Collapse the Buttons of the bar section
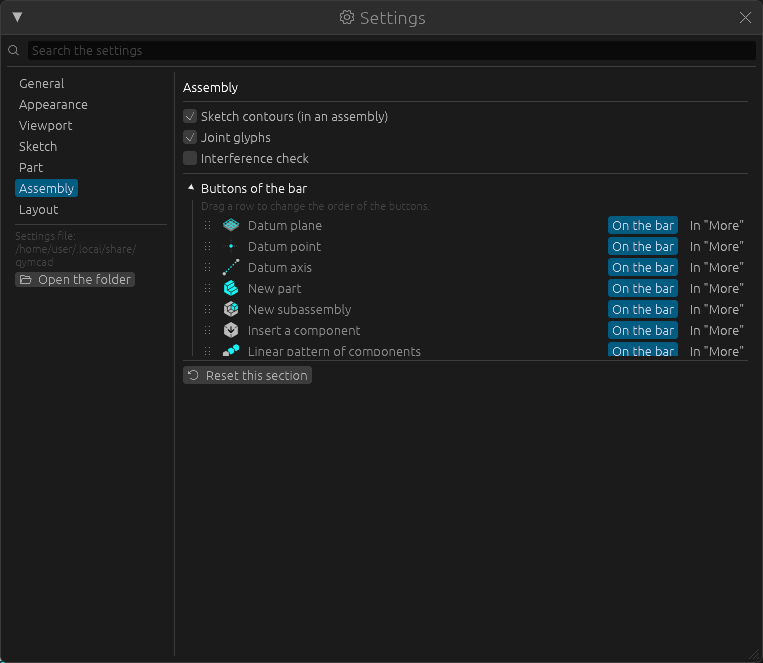The width and height of the screenshot is (763, 663). [191, 188]
